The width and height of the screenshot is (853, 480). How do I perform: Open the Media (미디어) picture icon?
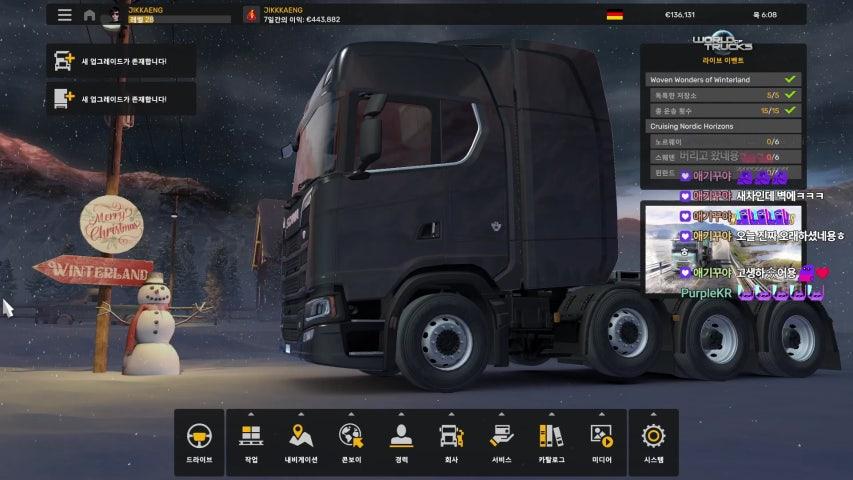[x=601, y=437]
